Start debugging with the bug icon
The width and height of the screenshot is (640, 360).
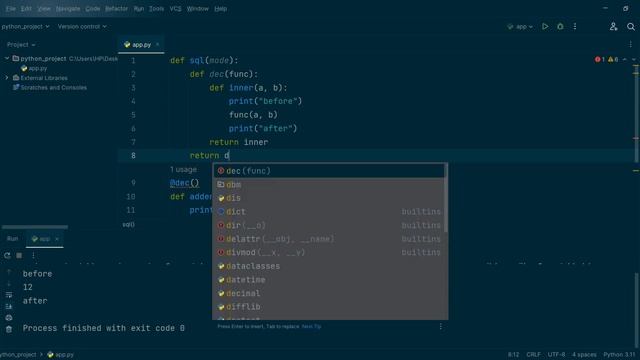(x=560, y=27)
